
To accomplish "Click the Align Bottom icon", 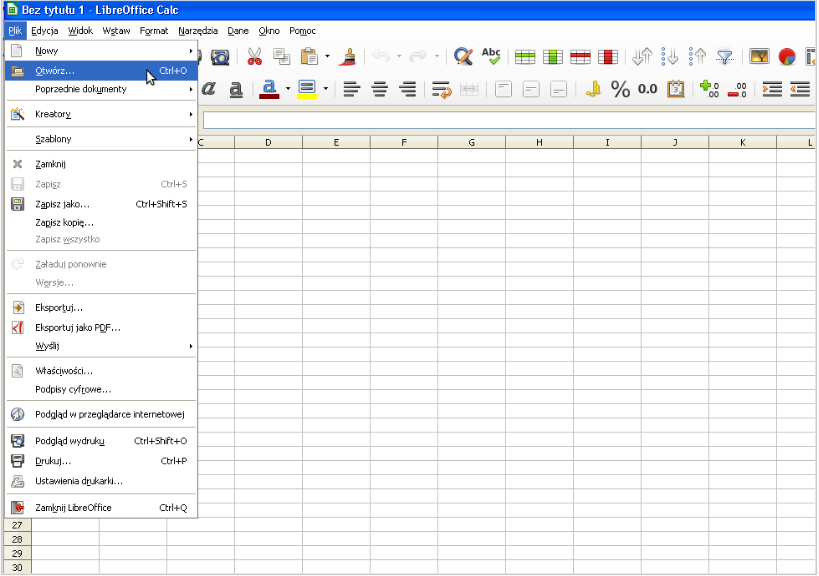I will click(x=558, y=89).
